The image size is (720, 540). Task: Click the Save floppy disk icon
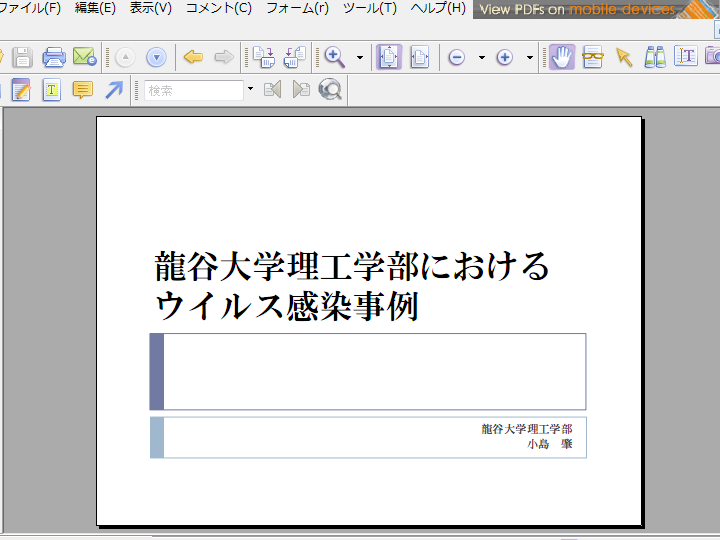click(23, 57)
